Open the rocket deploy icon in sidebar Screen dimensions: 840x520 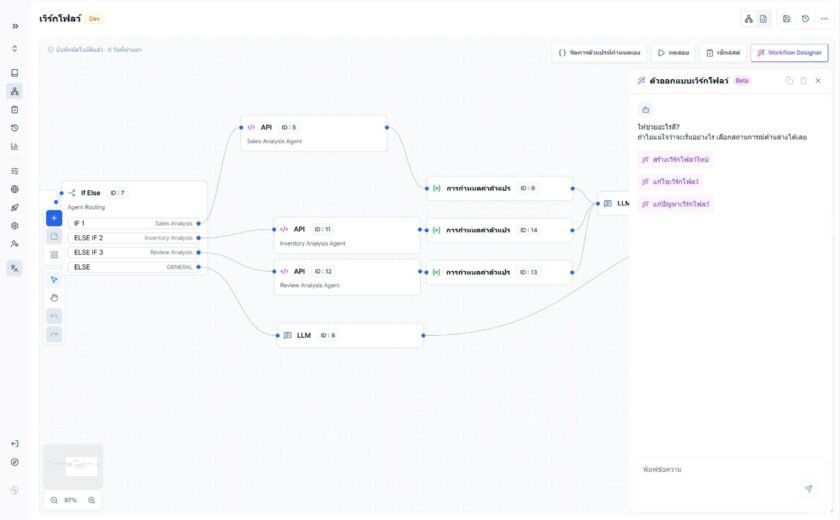click(x=14, y=207)
